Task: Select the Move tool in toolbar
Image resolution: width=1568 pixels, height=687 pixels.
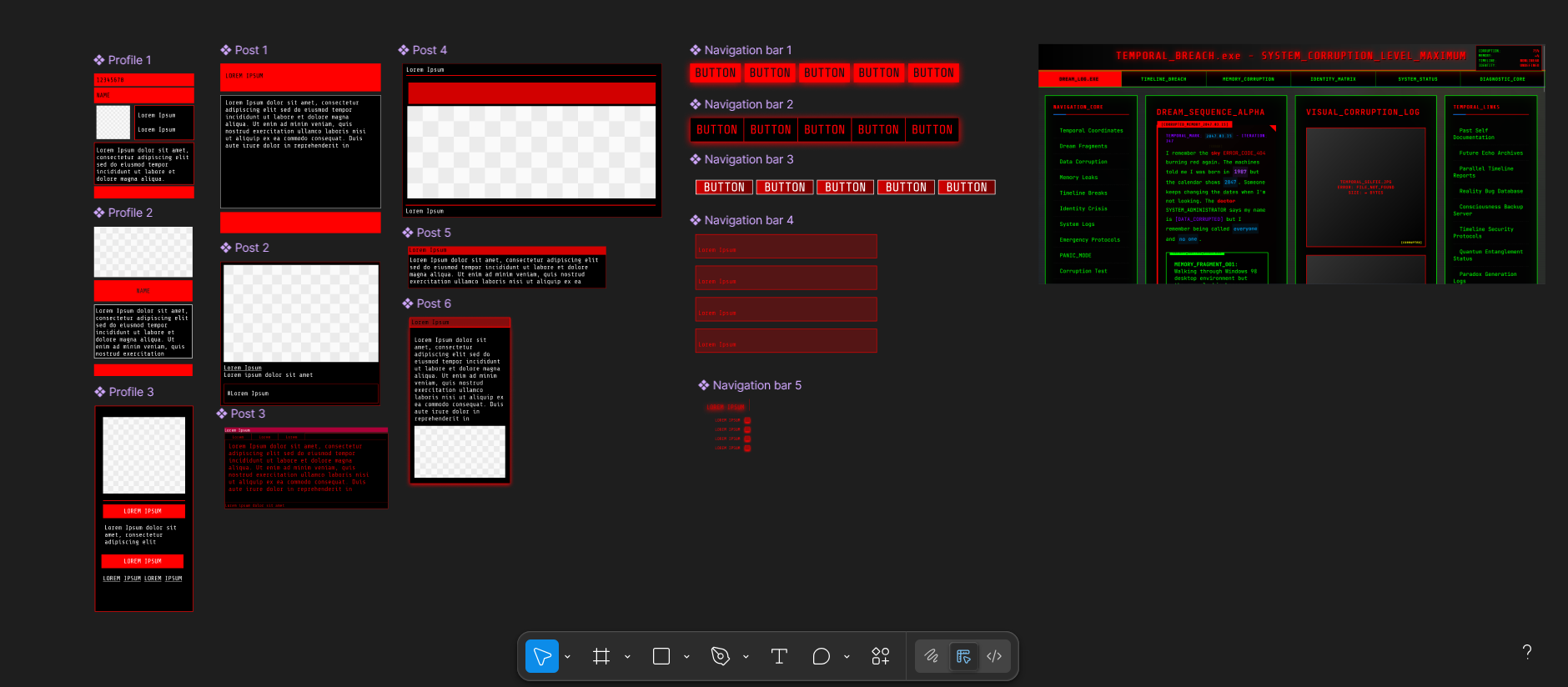Action: coord(541,657)
